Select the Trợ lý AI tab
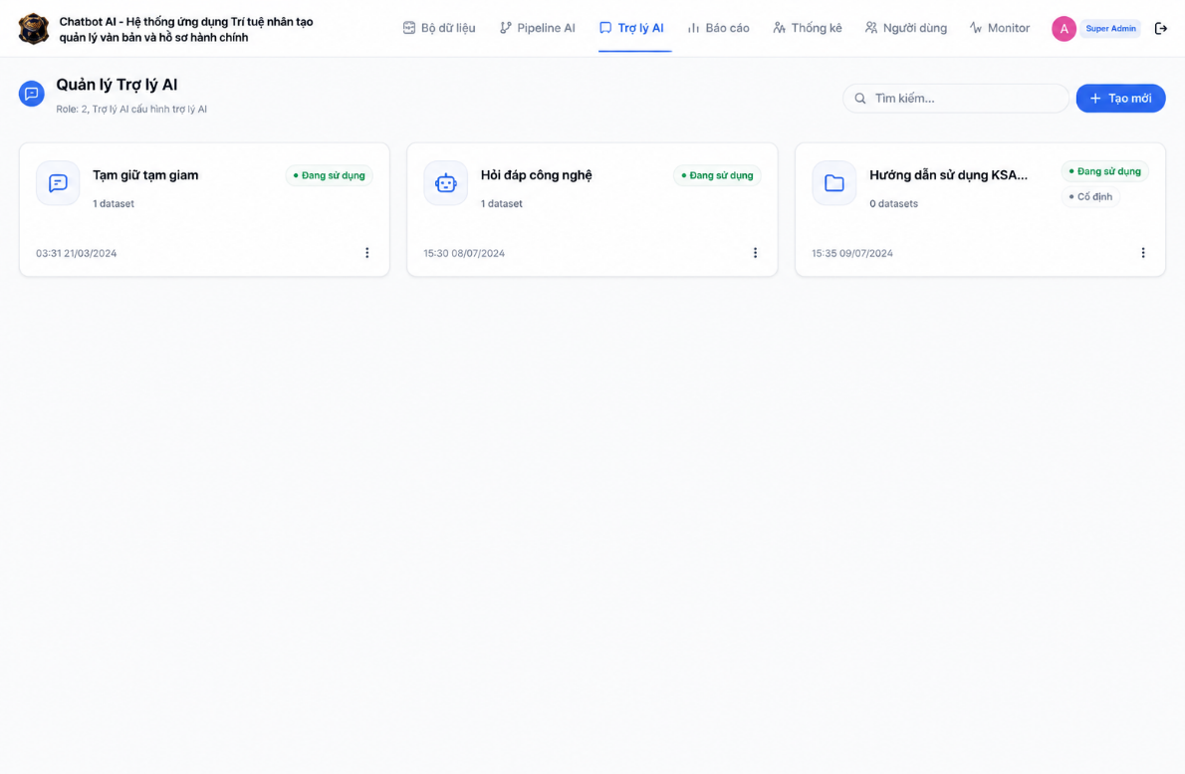The height and width of the screenshot is (774, 1185). [632, 28]
